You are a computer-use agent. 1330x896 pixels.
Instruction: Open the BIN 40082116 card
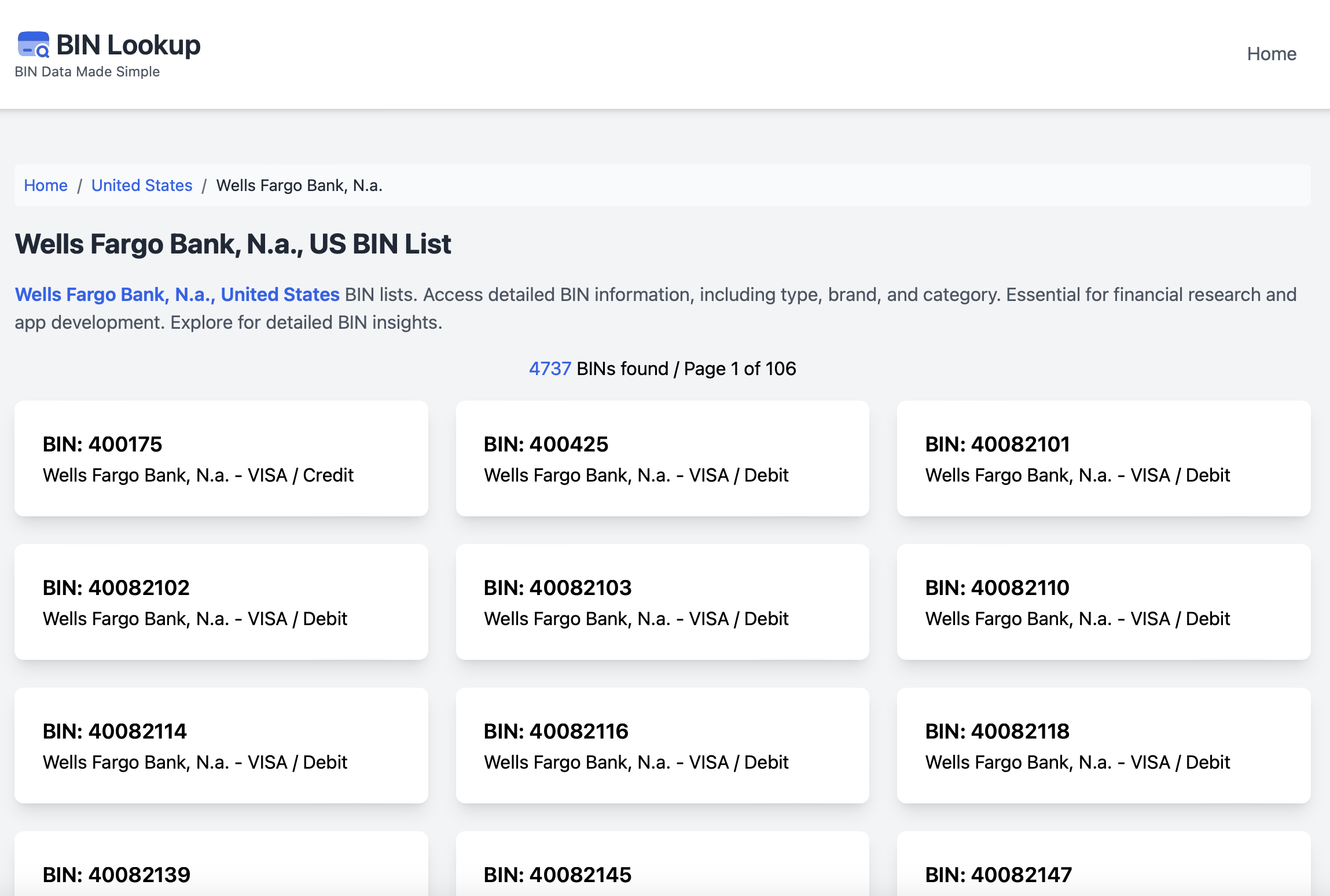pyautogui.click(x=662, y=746)
